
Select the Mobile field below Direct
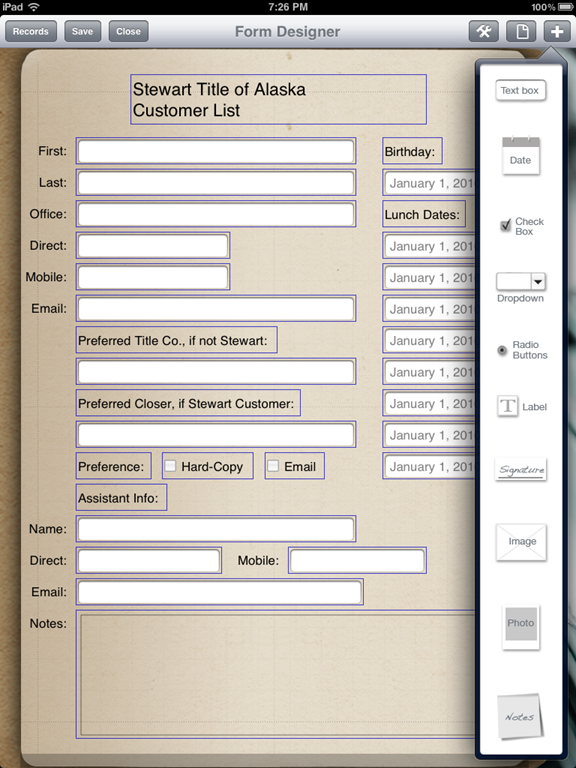point(153,277)
